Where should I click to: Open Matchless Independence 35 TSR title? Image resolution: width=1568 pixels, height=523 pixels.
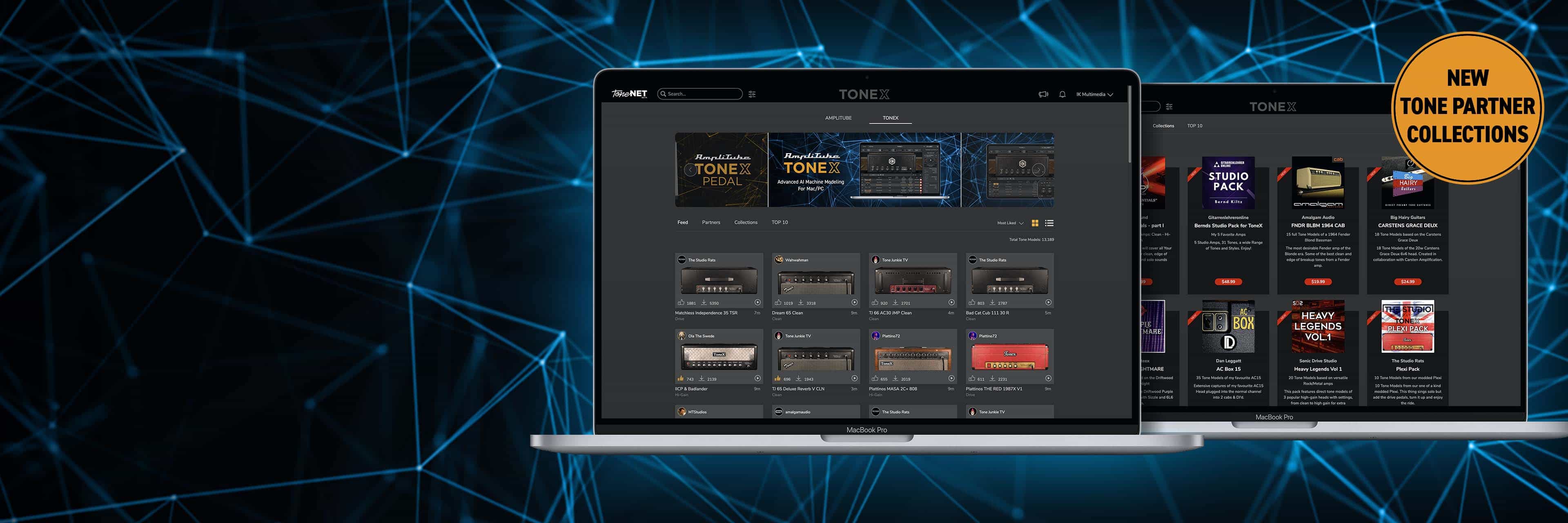(x=706, y=313)
